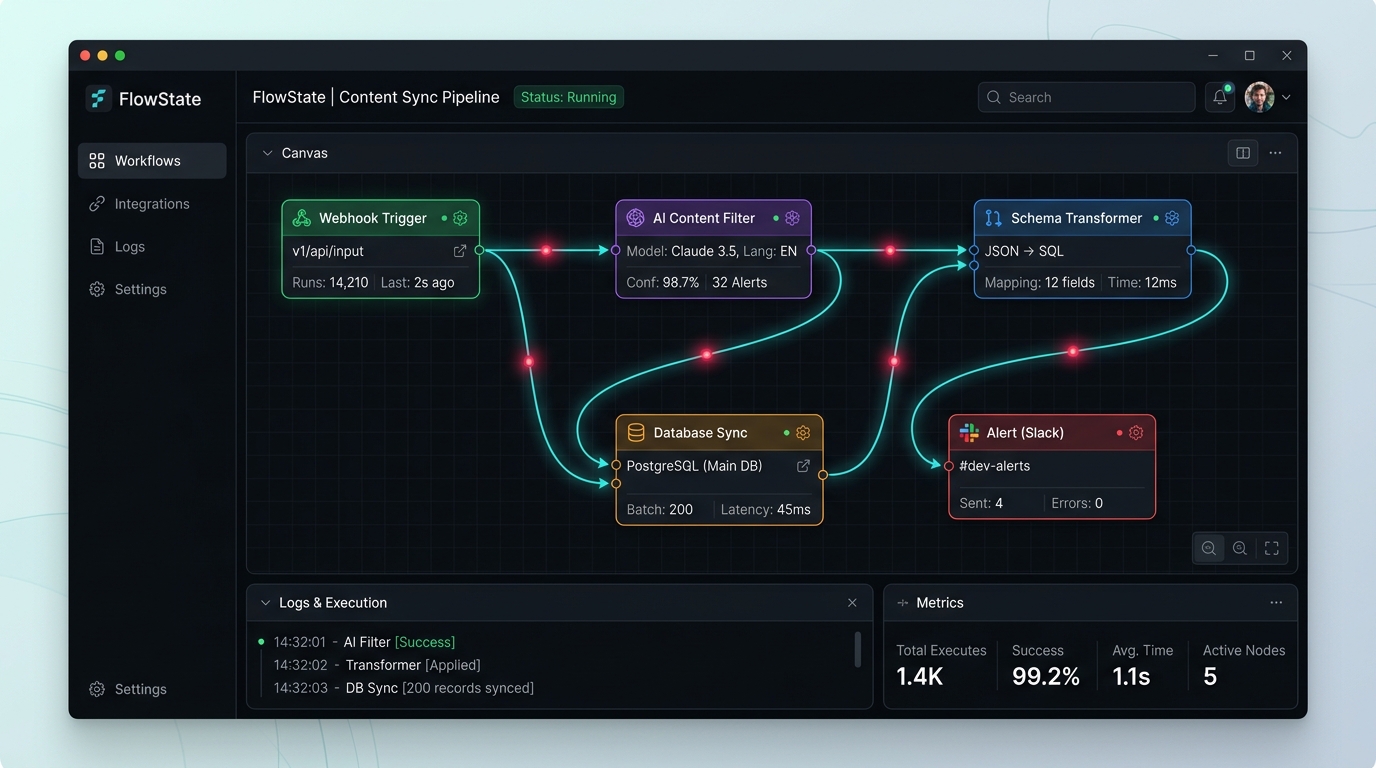Click the Runs: 14,210 stat

tap(330, 283)
